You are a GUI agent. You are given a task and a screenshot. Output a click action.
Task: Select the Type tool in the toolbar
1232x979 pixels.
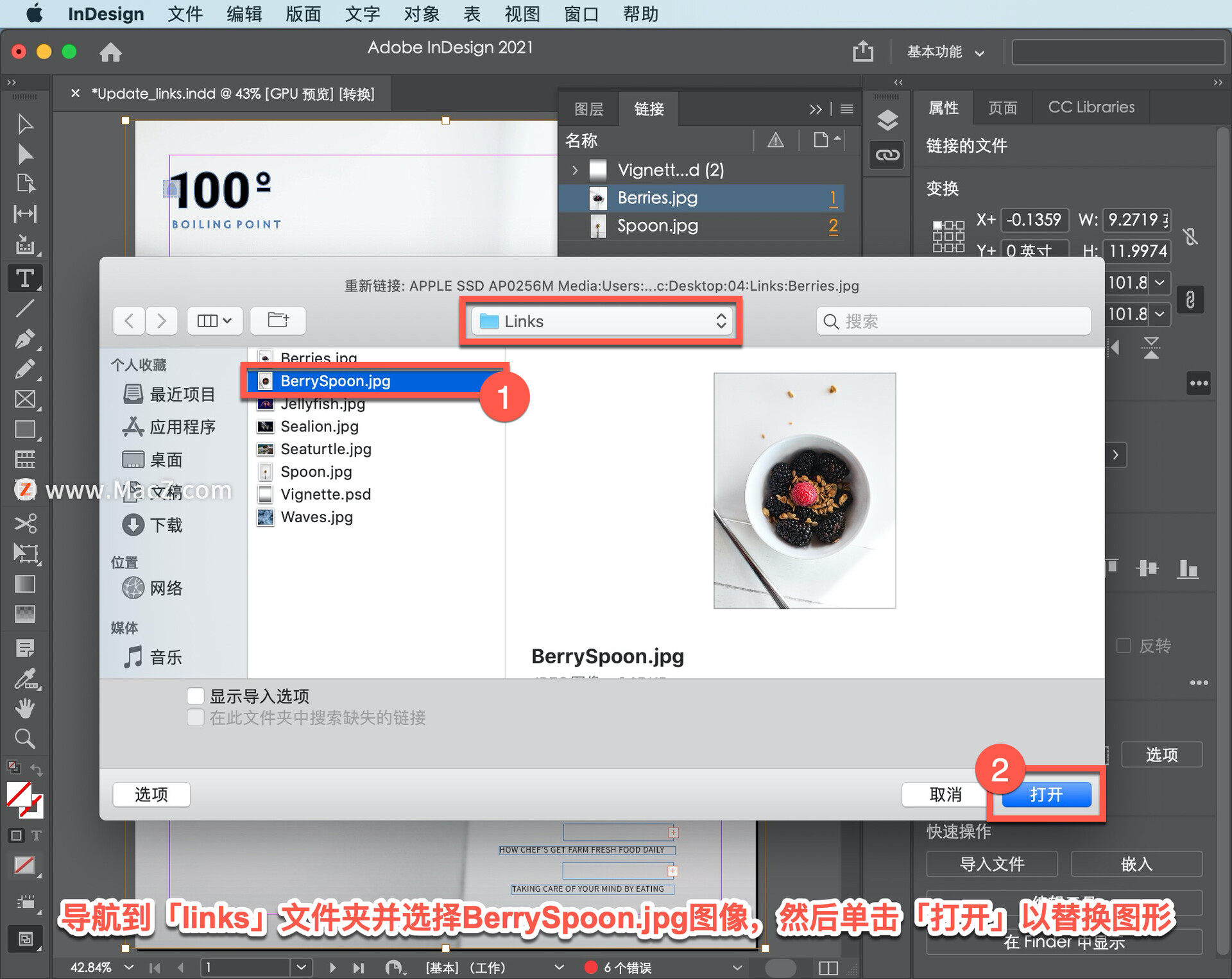[25, 278]
